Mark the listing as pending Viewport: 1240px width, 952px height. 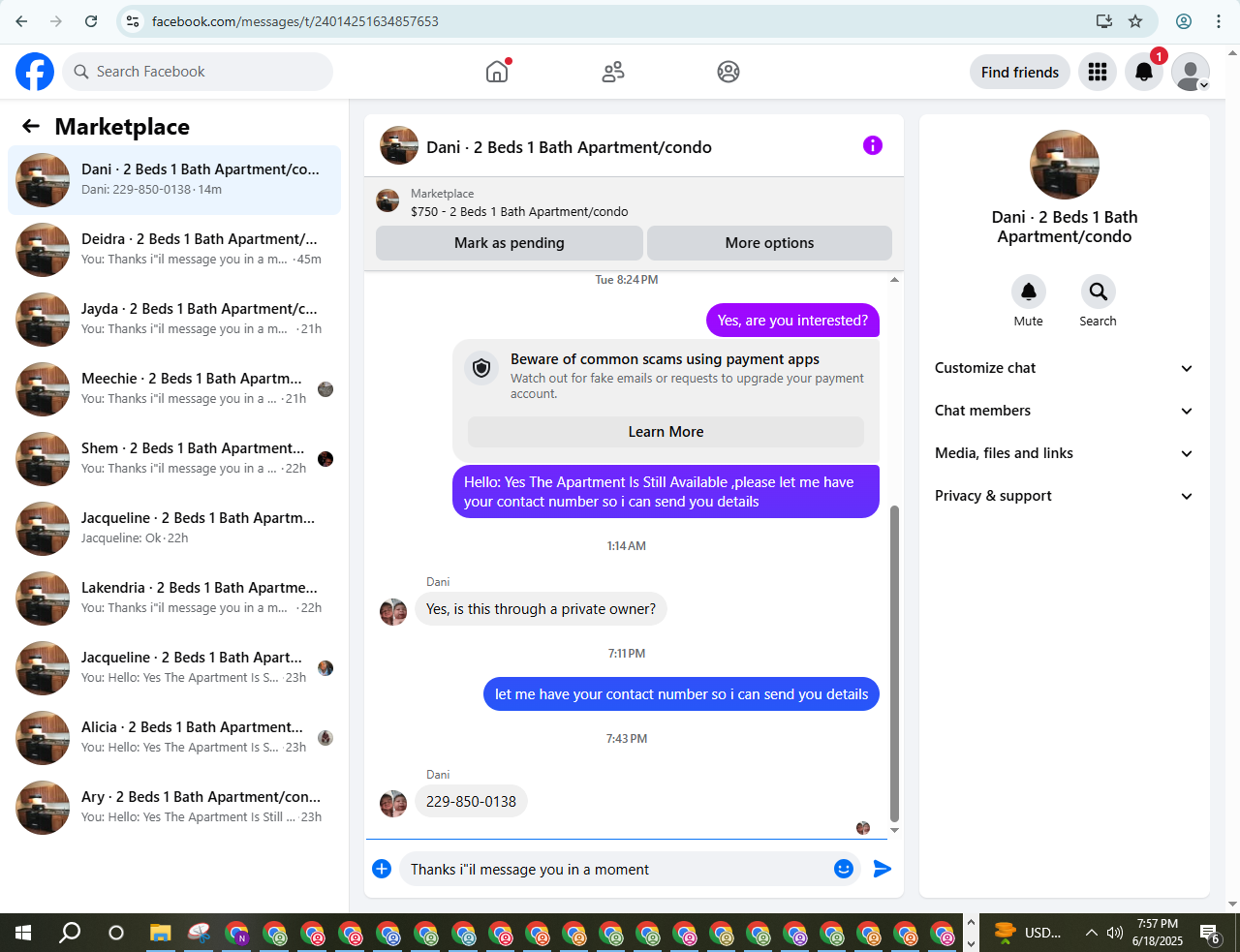point(510,243)
